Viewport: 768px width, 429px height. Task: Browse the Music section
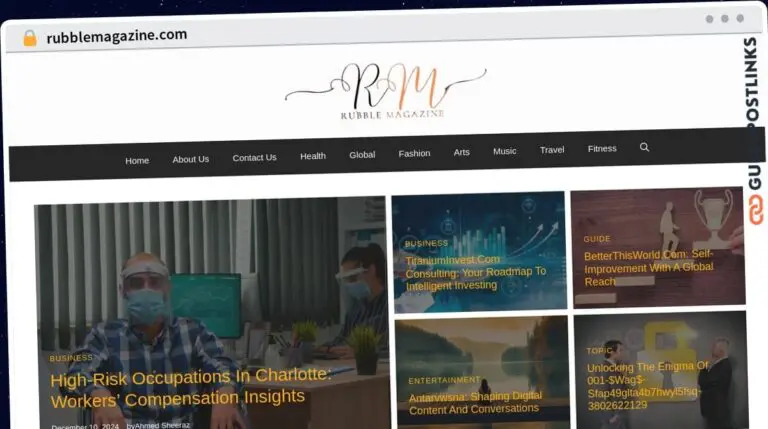tap(505, 151)
